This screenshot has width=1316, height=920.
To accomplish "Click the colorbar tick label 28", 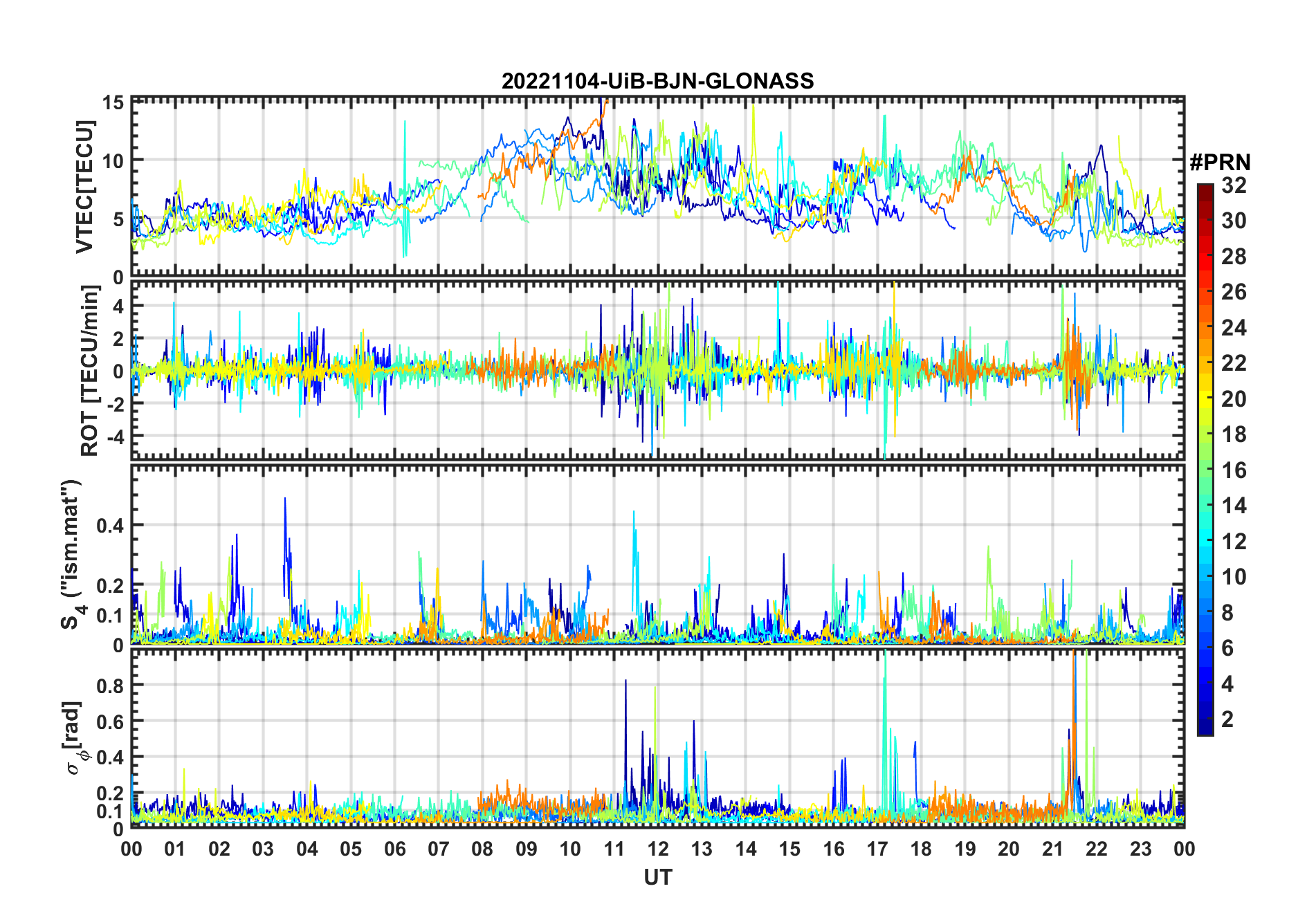I will tap(1233, 257).
